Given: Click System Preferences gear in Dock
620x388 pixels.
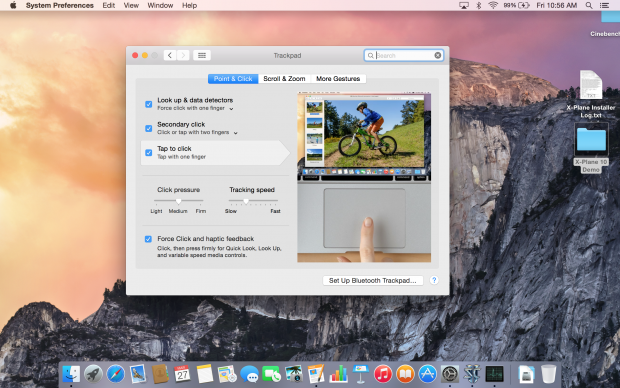Looking at the screenshot, I should (450, 374).
